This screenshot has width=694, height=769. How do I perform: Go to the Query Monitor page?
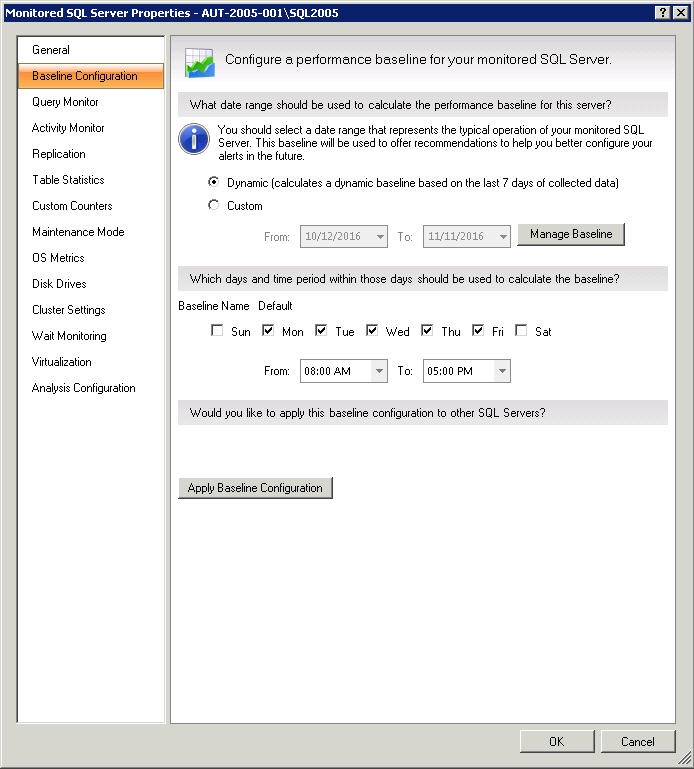tap(91, 102)
